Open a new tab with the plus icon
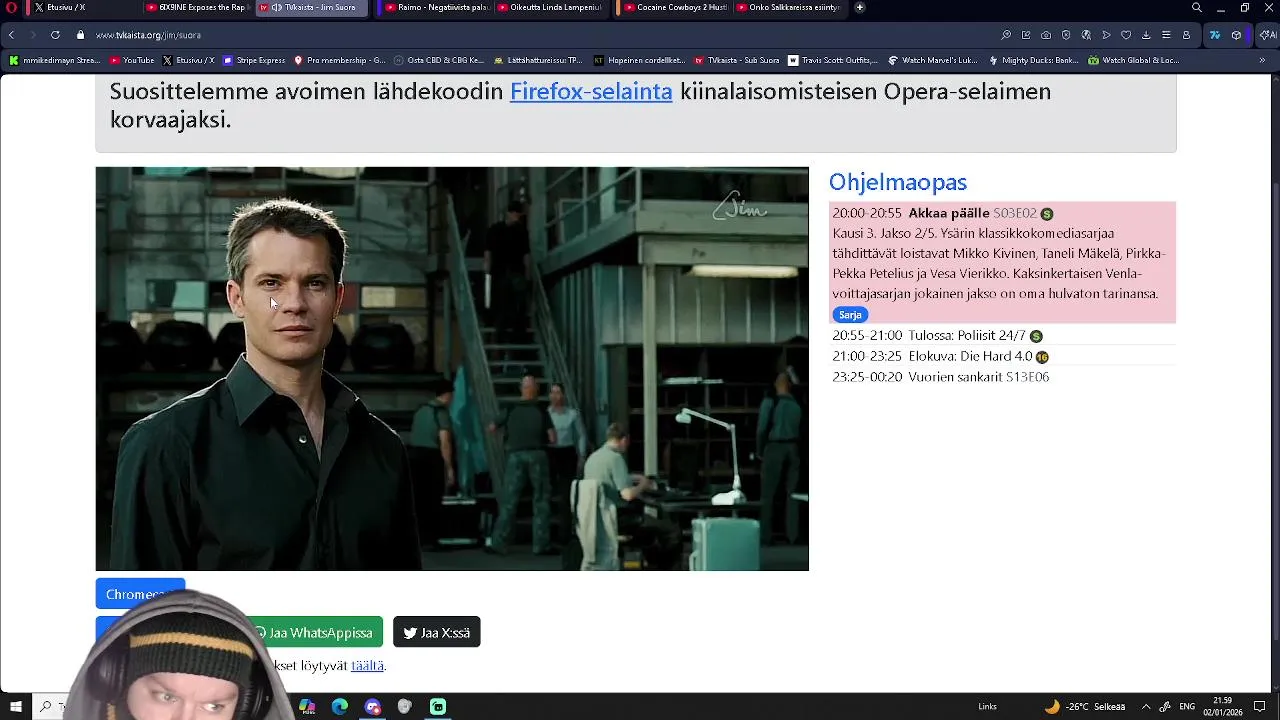 pyautogui.click(x=859, y=7)
